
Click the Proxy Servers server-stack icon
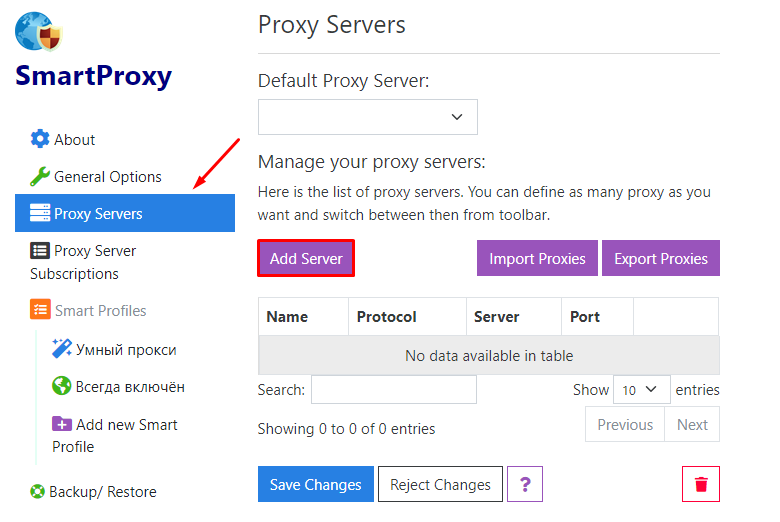pos(40,212)
